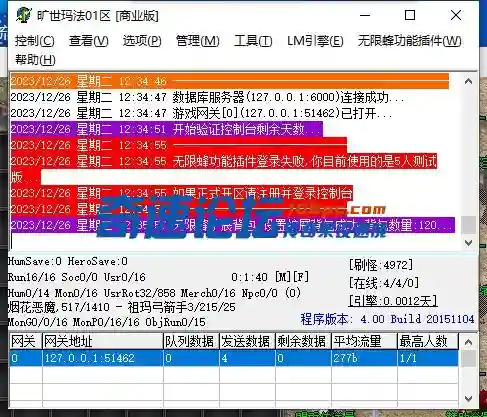Click the Hum0/14 Mon0/16 UsrRot32/858 line

pos(154,293)
